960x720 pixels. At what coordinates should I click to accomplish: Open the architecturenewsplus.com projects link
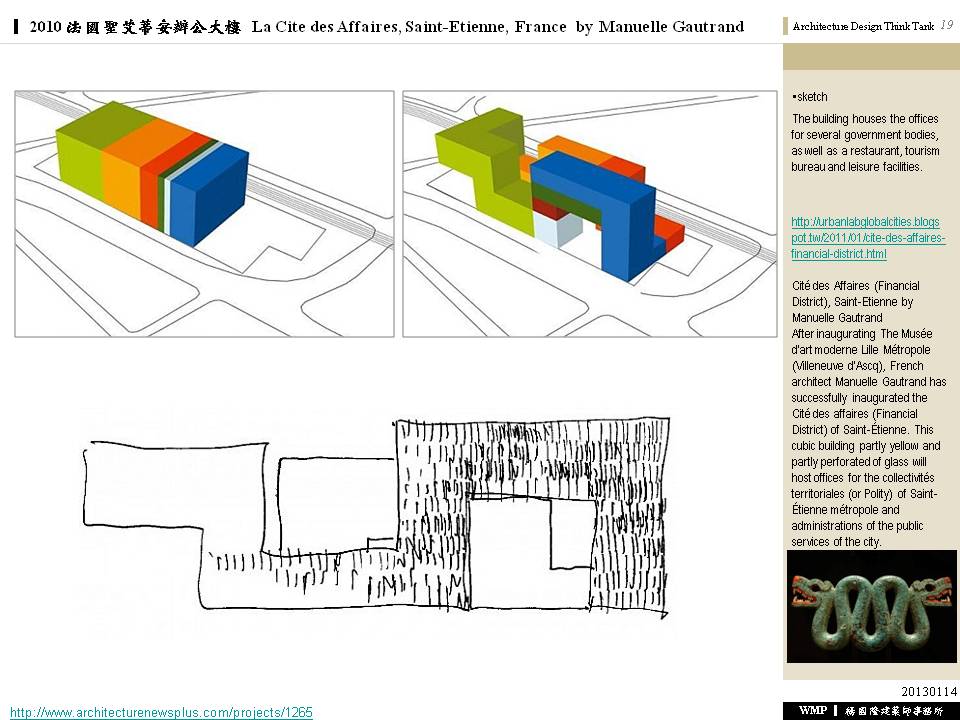[161, 712]
